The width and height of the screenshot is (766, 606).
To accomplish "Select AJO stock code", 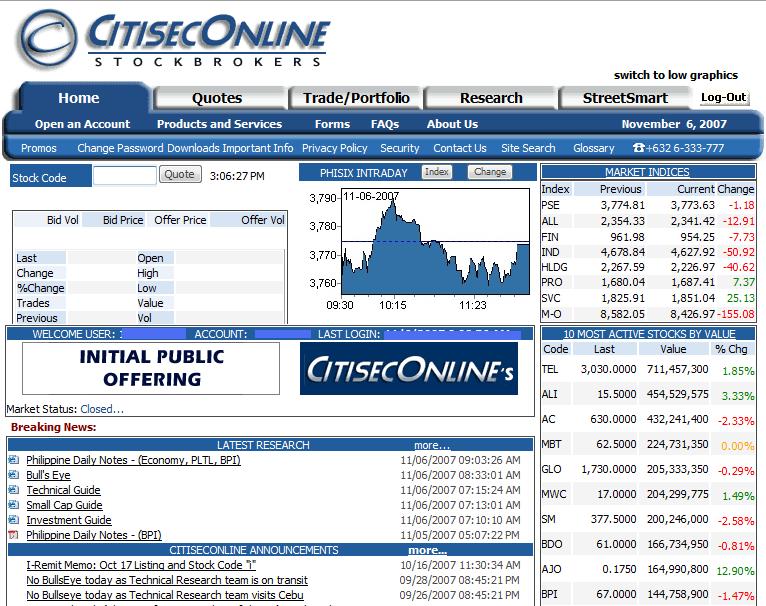I will point(552,569).
